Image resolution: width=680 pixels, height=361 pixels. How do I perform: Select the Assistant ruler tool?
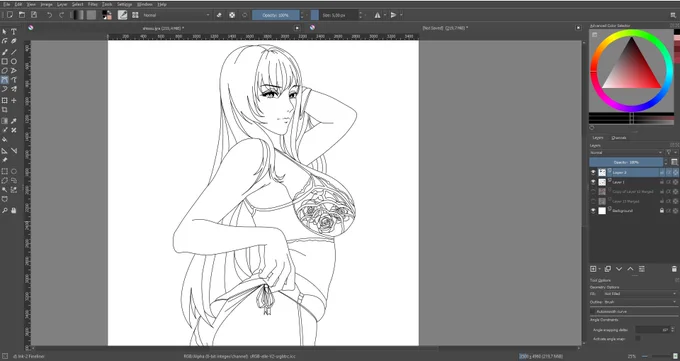point(5,151)
